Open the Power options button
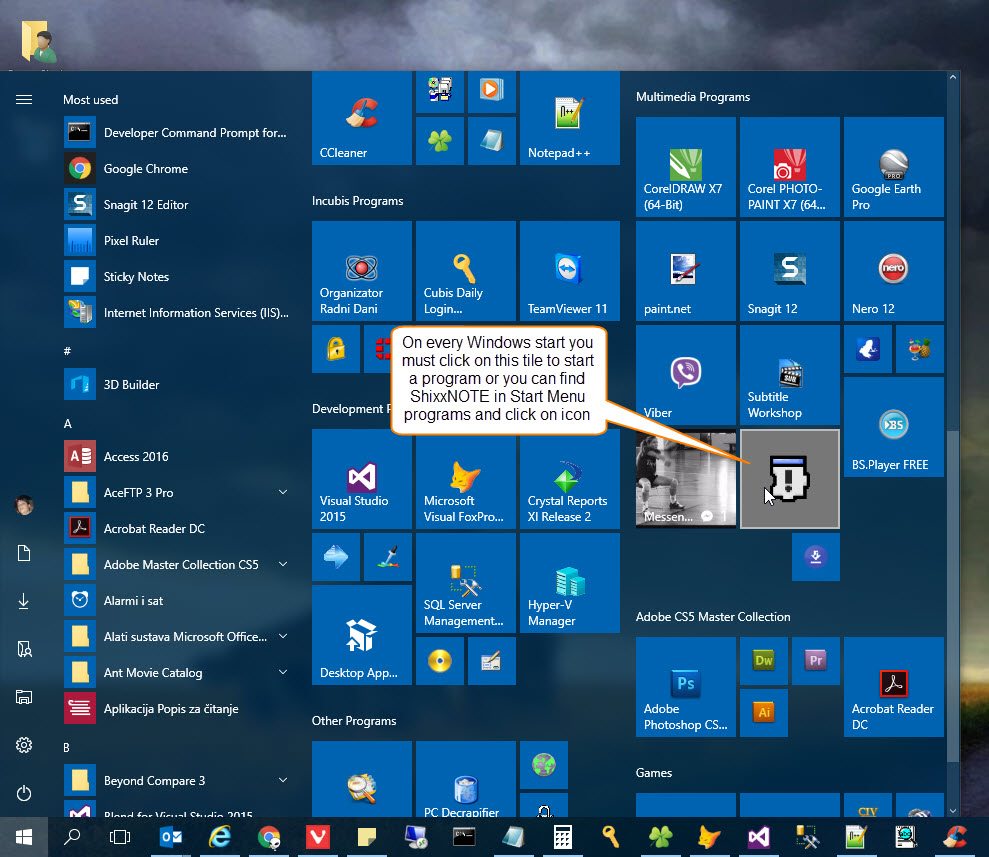 pos(24,793)
